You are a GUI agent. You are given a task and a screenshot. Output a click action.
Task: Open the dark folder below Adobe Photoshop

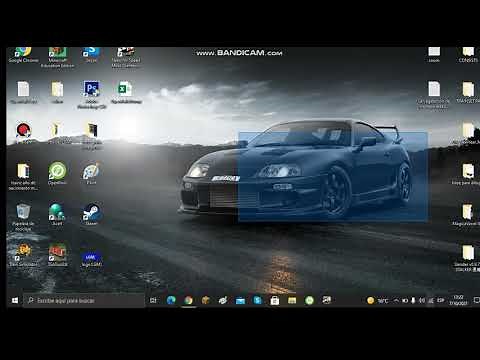[92, 135]
